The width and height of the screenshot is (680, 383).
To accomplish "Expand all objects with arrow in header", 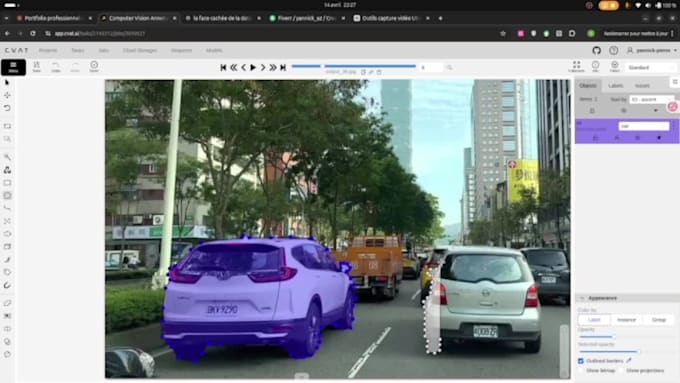I will click(656, 111).
